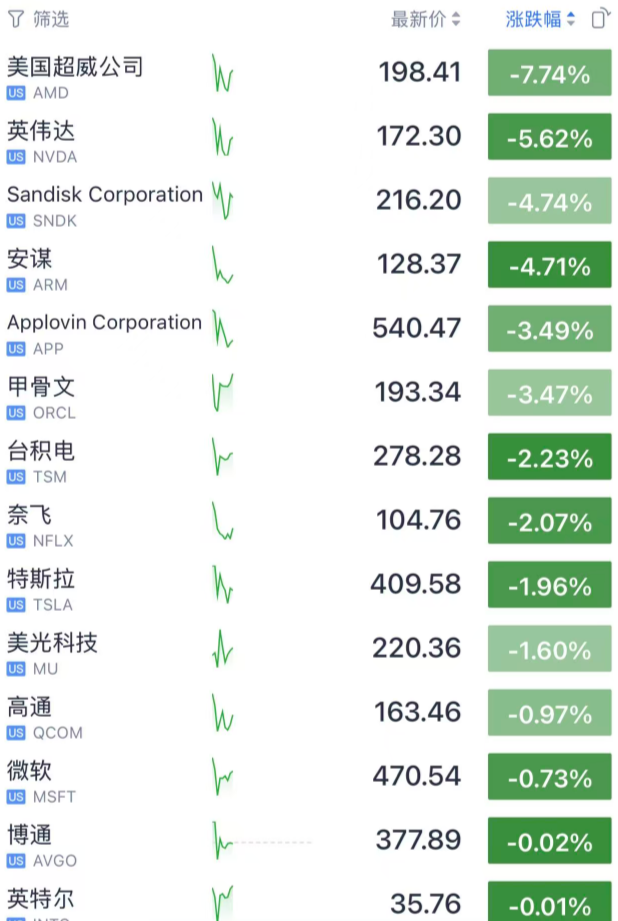This screenshot has height=921, width=618.
Task: Toggle AMD's -7.74% change badge
Action: click(x=549, y=74)
